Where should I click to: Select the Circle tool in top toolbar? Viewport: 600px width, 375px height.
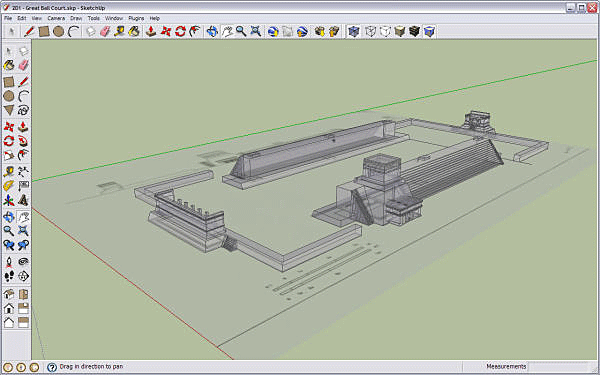click(59, 31)
